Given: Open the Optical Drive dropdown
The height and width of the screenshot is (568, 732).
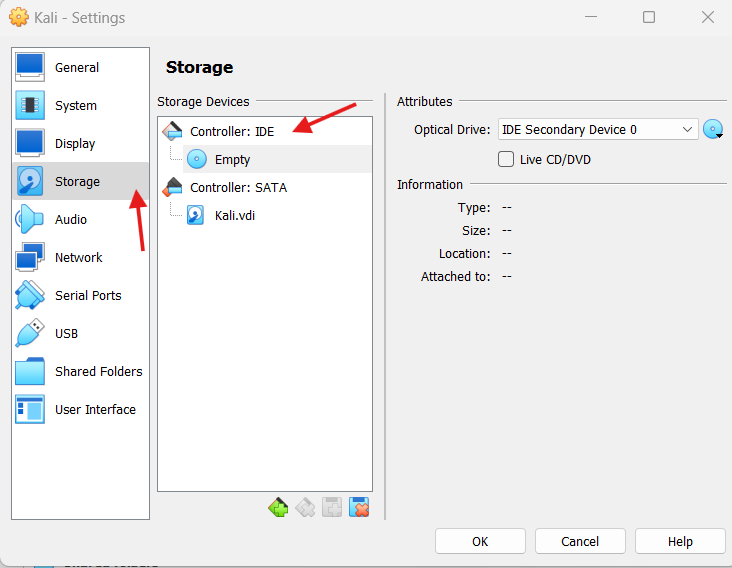Looking at the screenshot, I should pyautogui.click(x=598, y=129).
